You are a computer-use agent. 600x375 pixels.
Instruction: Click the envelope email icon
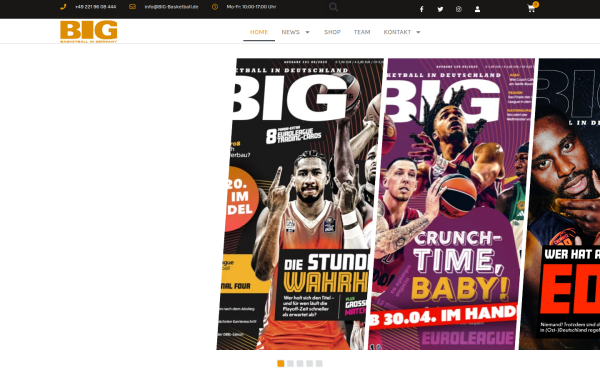coord(132,7)
